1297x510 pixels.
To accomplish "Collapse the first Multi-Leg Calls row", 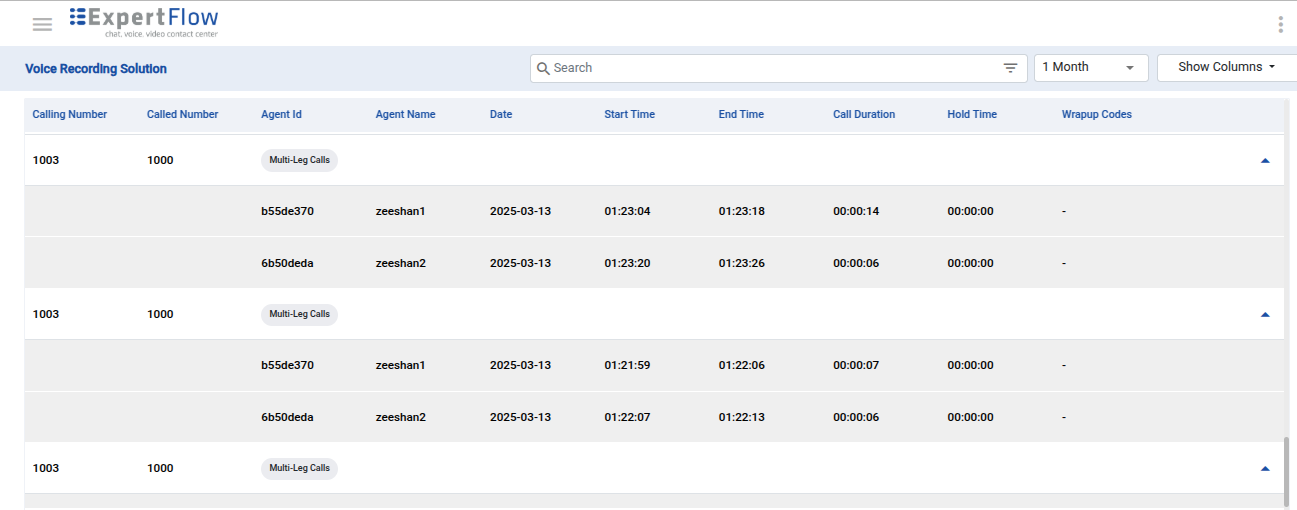I will coord(1265,160).
